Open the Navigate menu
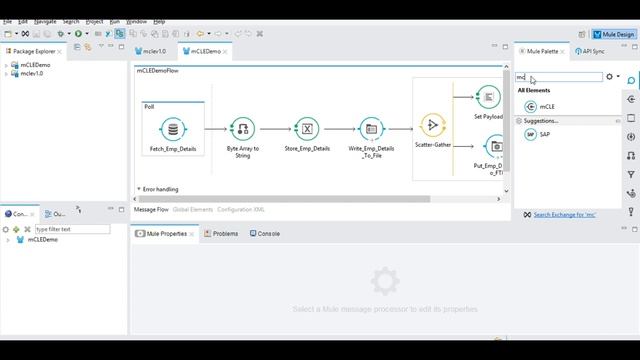640x360 pixels. tap(45, 22)
